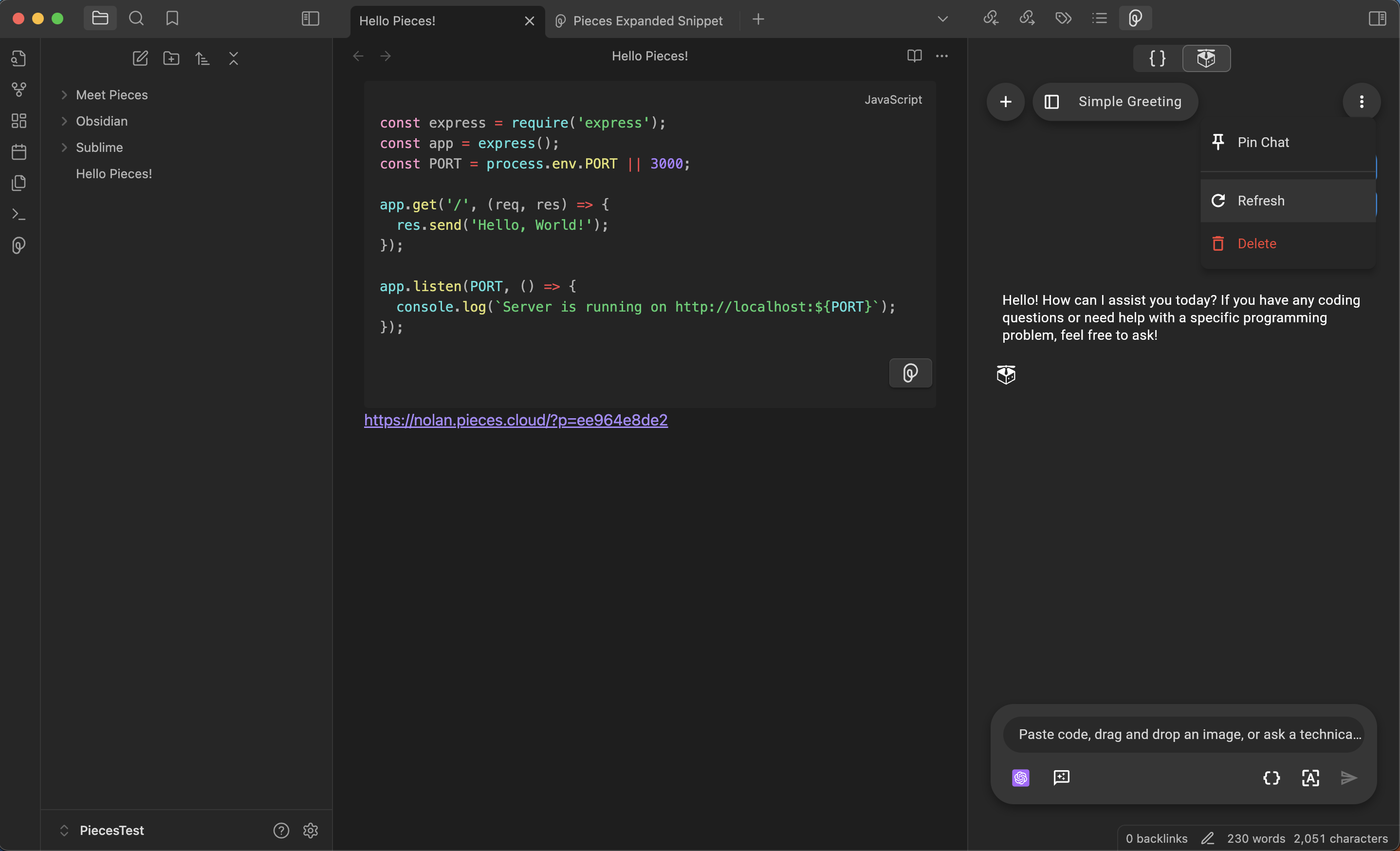
Task: Open a new tab with plus
Action: click(758, 19)
